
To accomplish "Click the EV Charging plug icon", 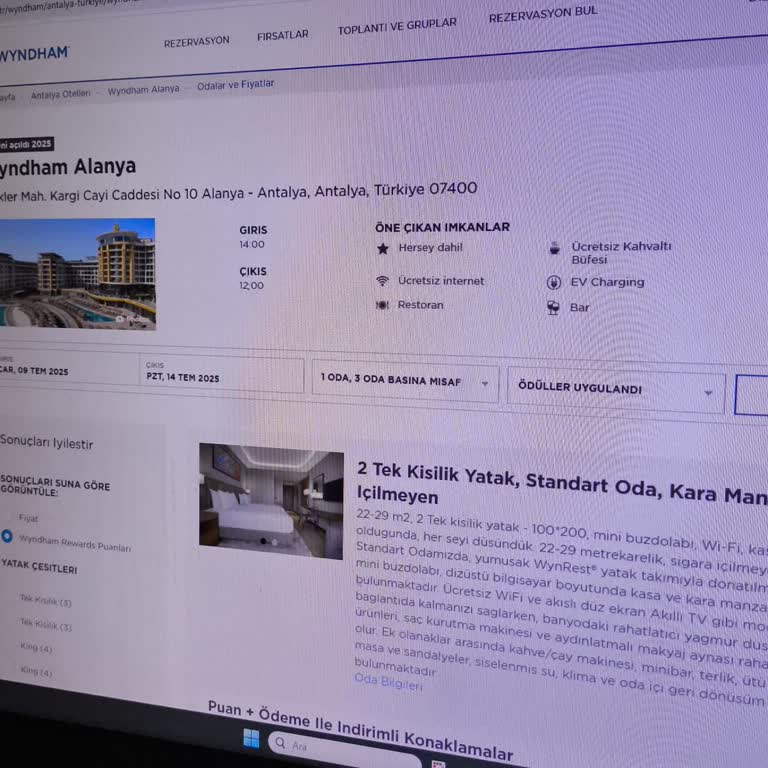I will (x=553, y=283).
